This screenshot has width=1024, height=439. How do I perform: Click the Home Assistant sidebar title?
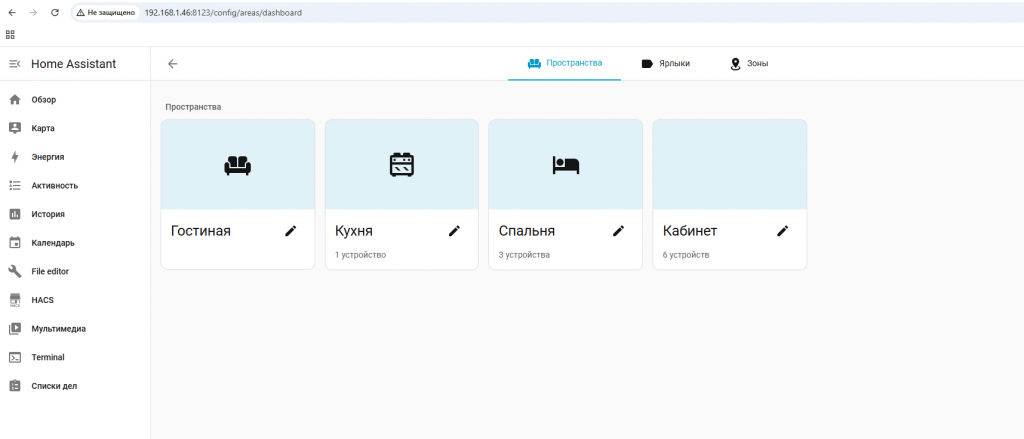click(74, 64)
